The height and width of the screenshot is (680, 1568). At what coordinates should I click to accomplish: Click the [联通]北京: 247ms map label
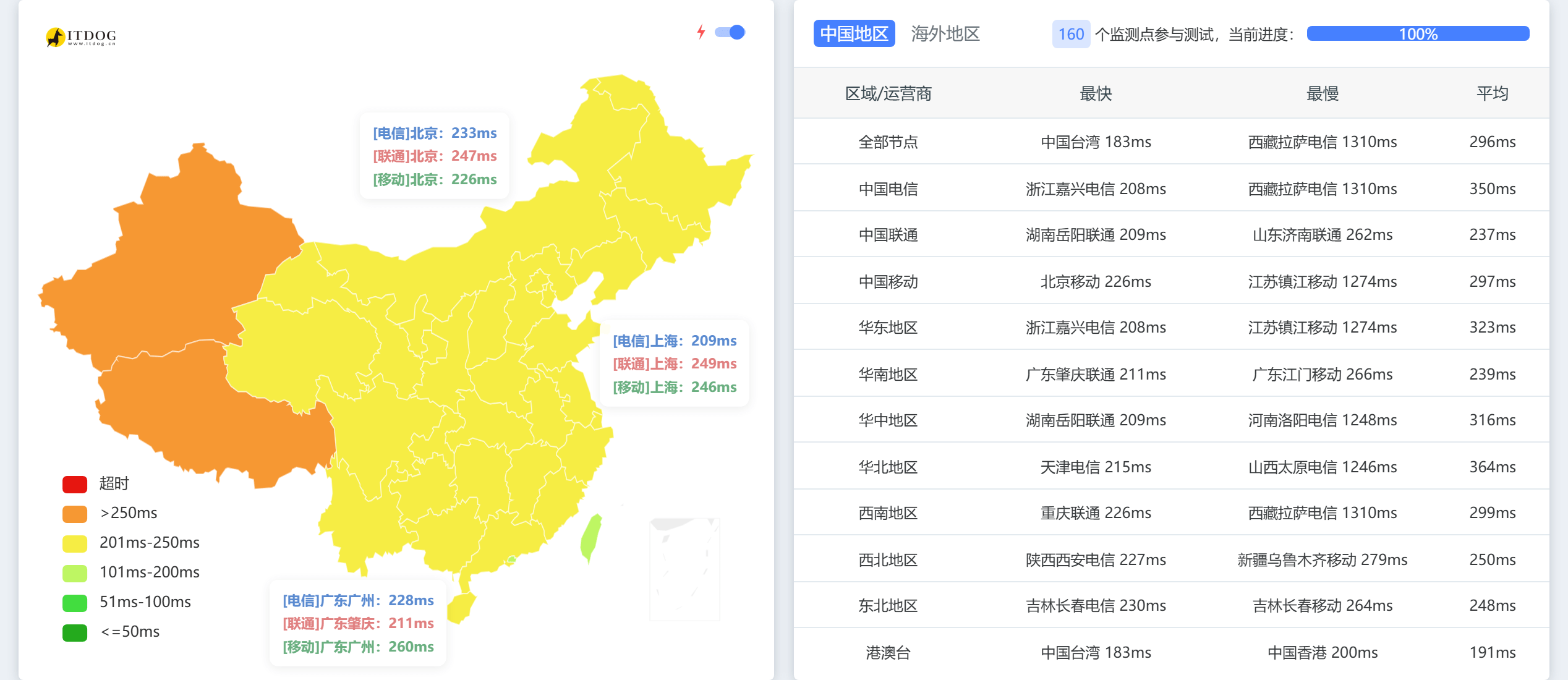pyautogui.click(x=435, y=156)
